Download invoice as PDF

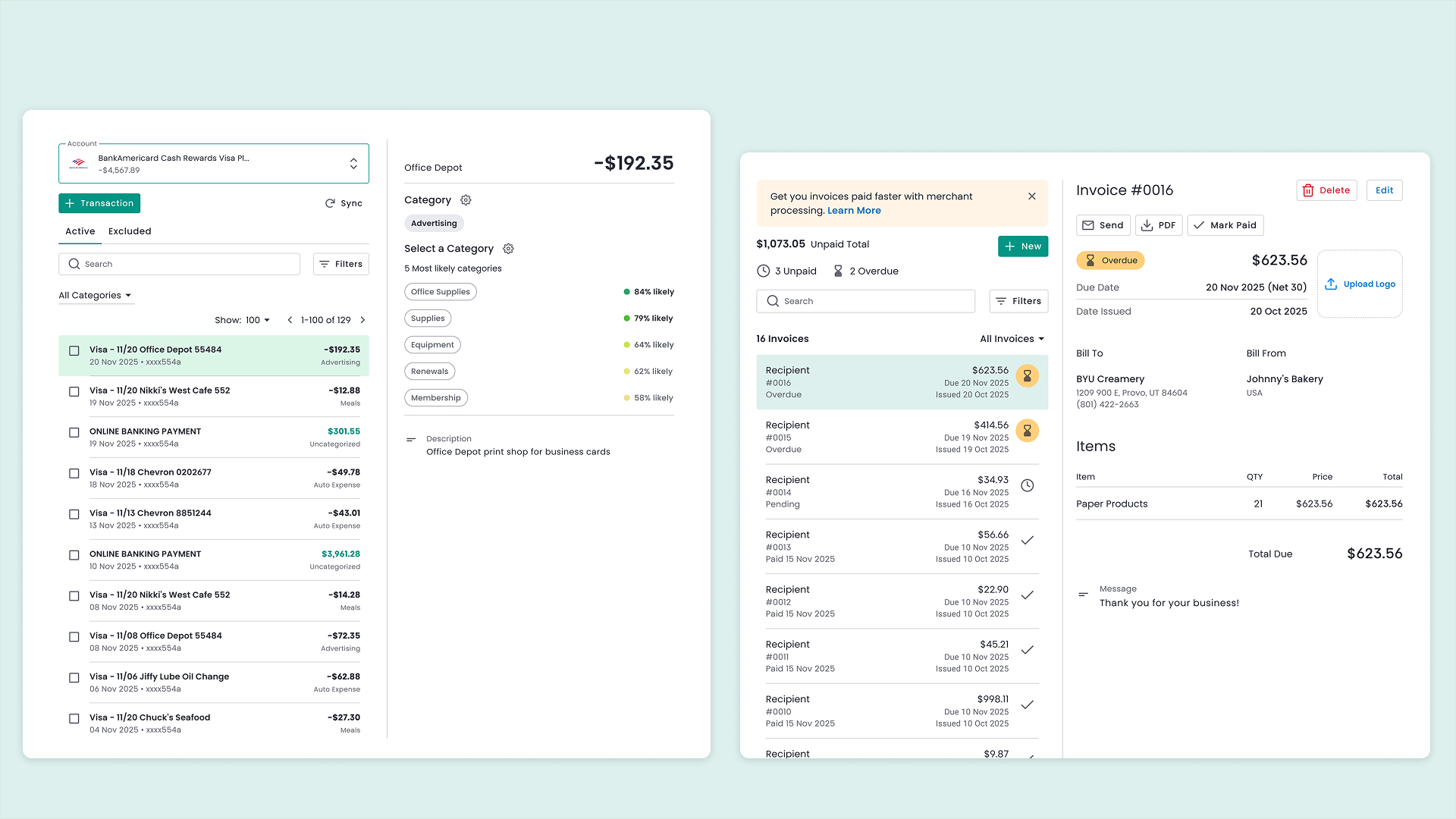point(1158,225)
